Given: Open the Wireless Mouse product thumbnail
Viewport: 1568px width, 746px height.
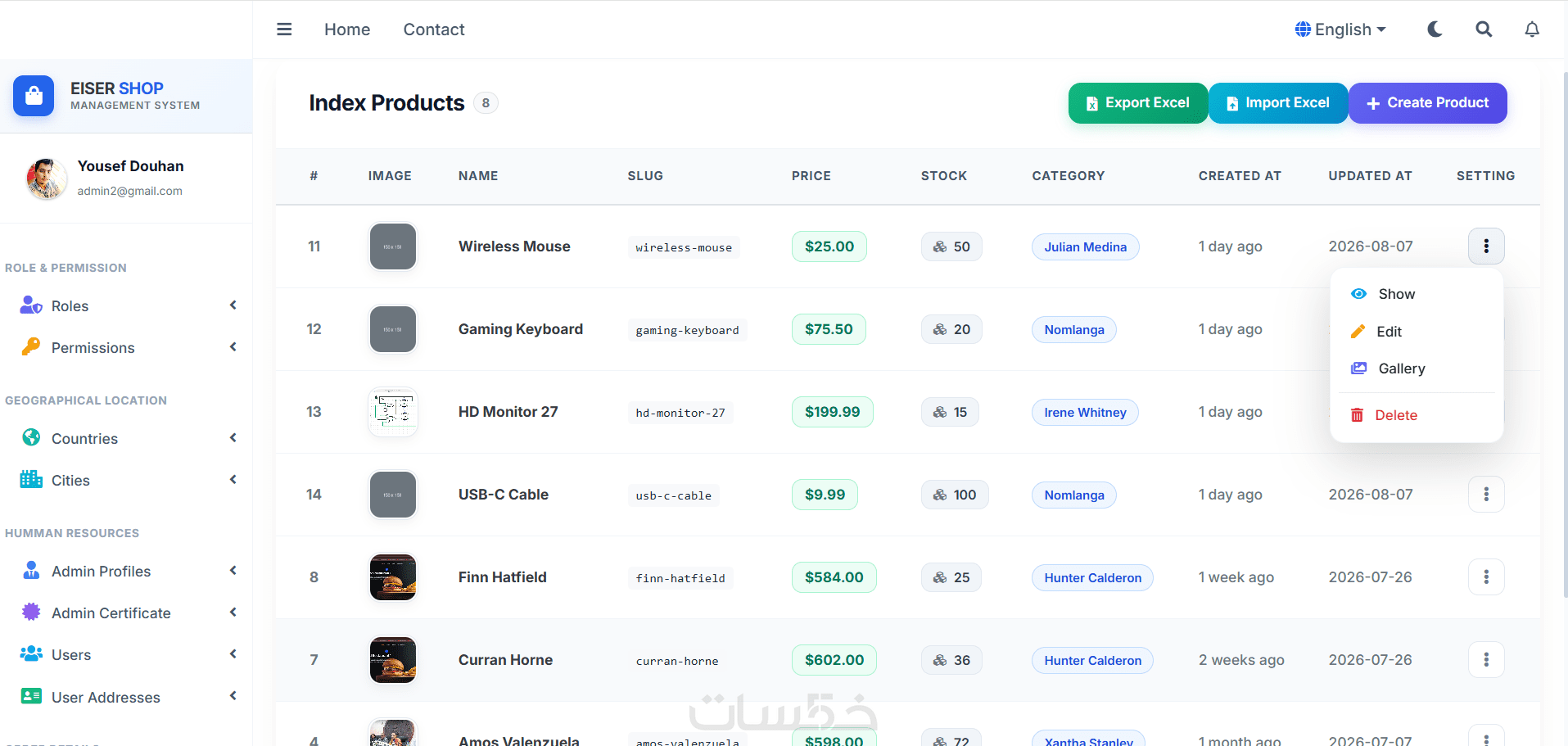Looking at the screenshot, I should [393, 246].
